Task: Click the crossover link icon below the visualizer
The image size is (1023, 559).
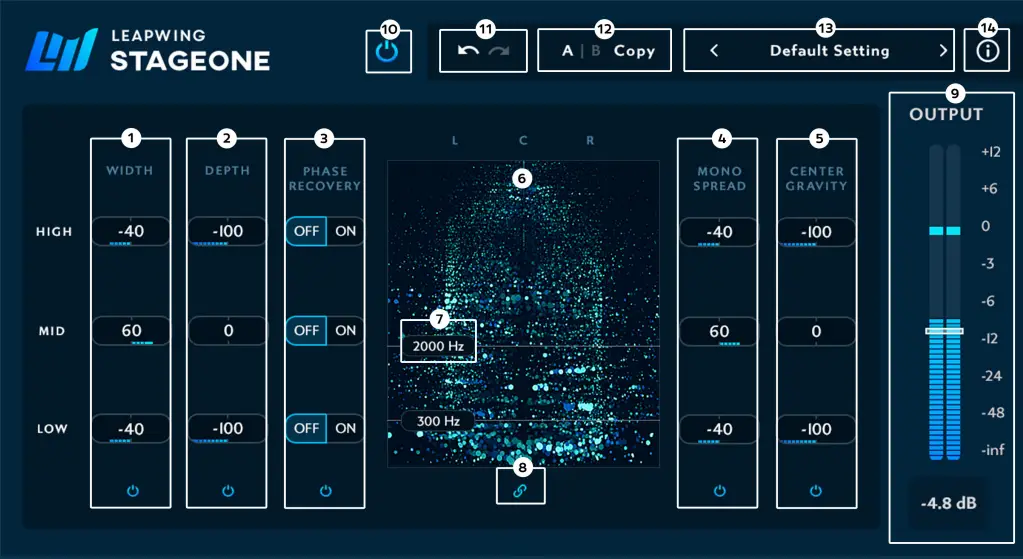Action: pyautogui.click(x=520, y=487)
